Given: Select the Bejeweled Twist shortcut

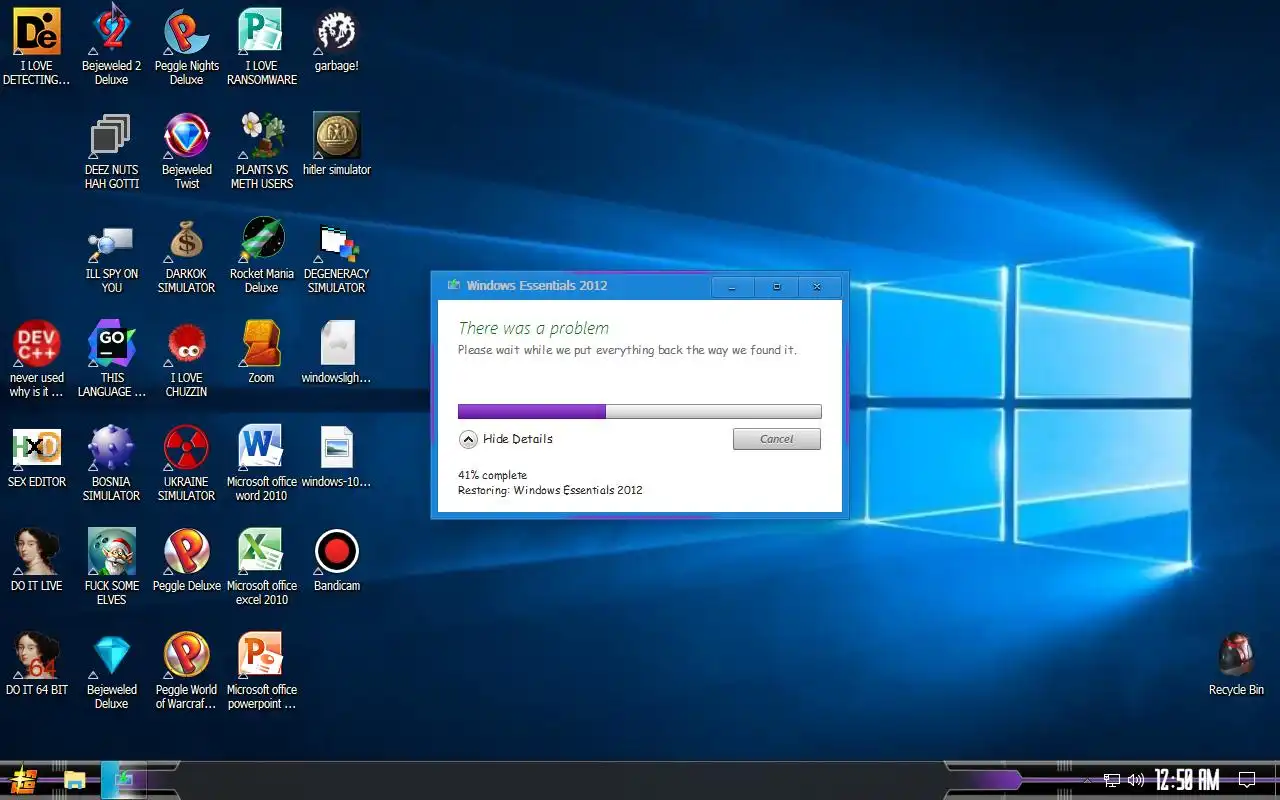Looking at the screenshot, I should coord(187,150).
